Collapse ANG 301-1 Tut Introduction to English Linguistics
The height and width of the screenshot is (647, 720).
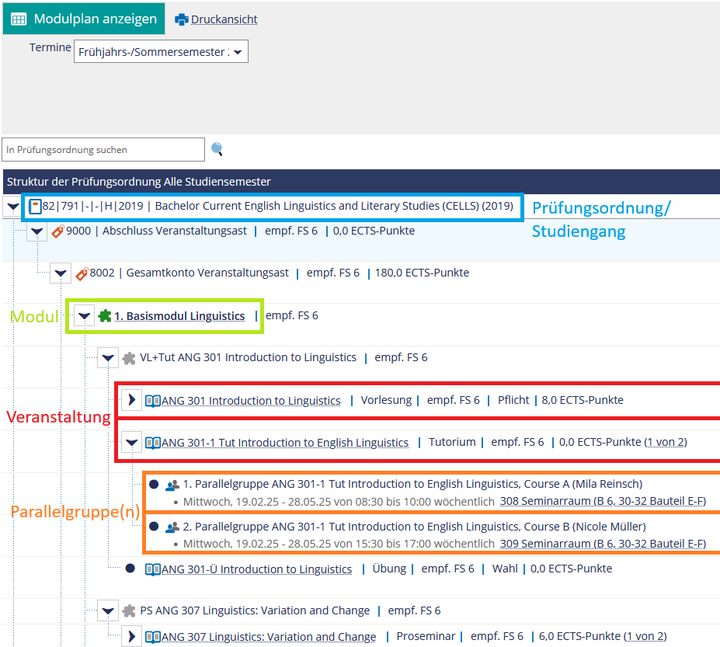[x=132, y=443]
